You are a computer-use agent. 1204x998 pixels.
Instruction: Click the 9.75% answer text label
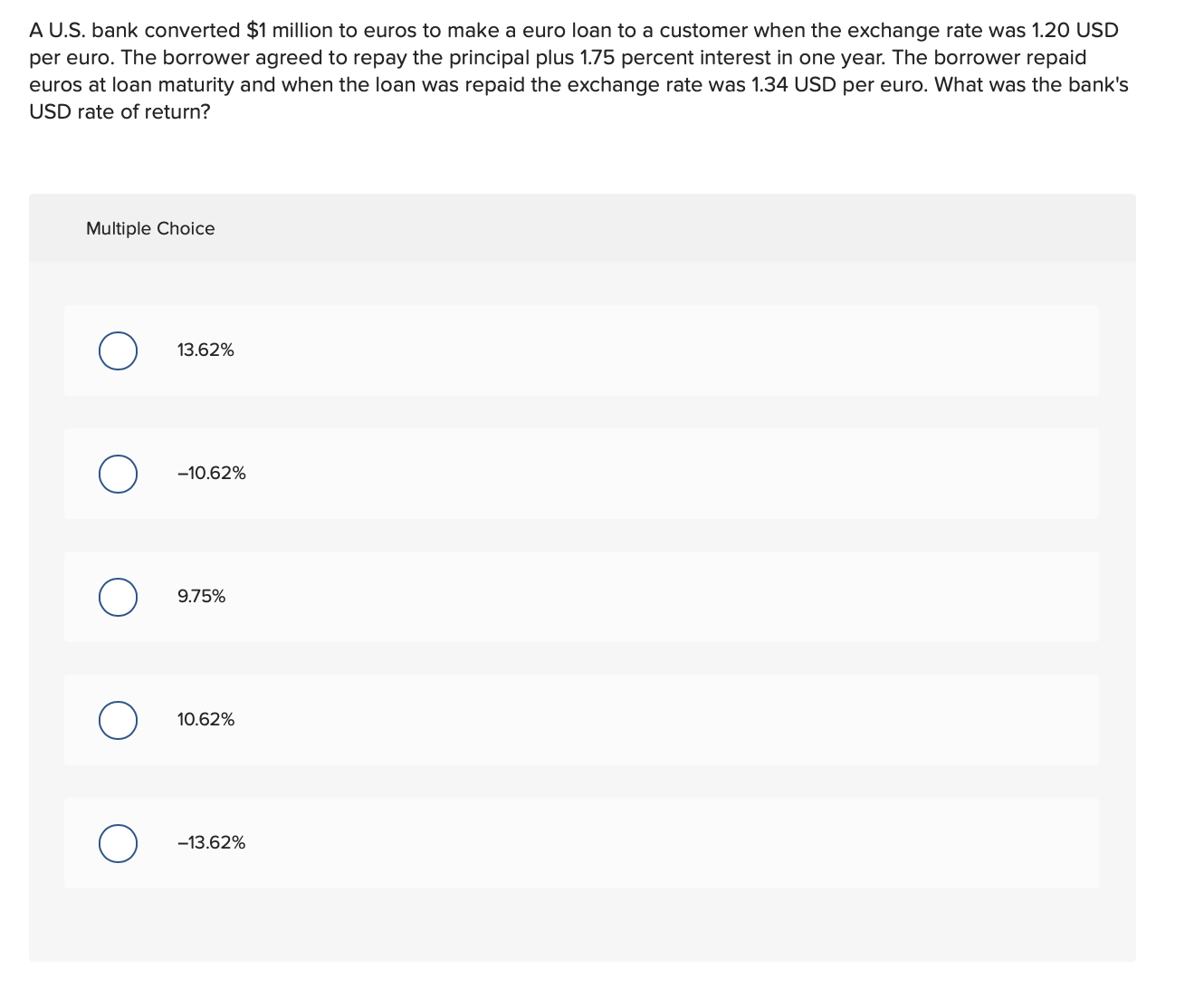202,597
